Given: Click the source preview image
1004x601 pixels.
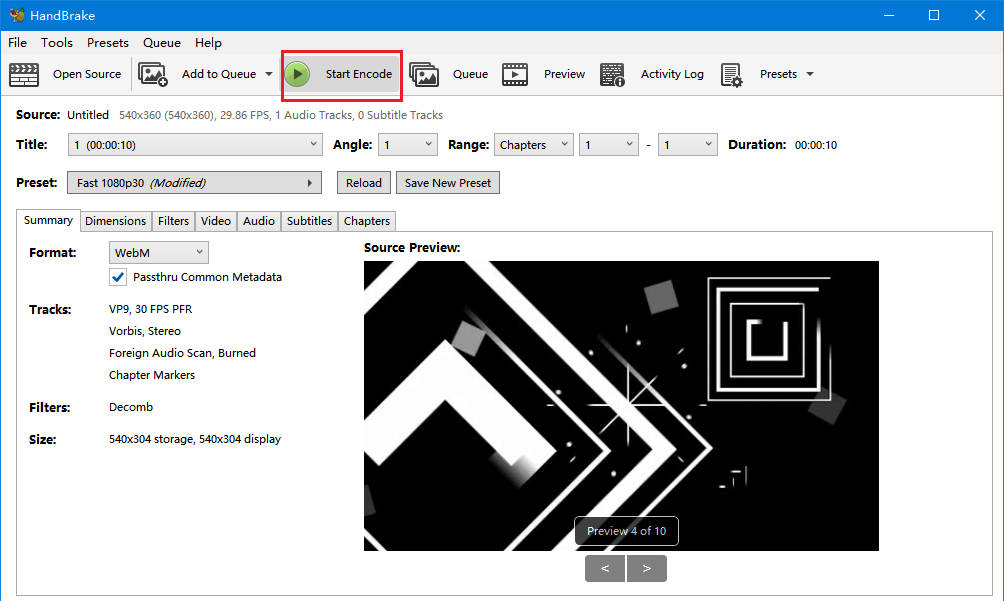Looking at the screenshot, I should point(621,406).
